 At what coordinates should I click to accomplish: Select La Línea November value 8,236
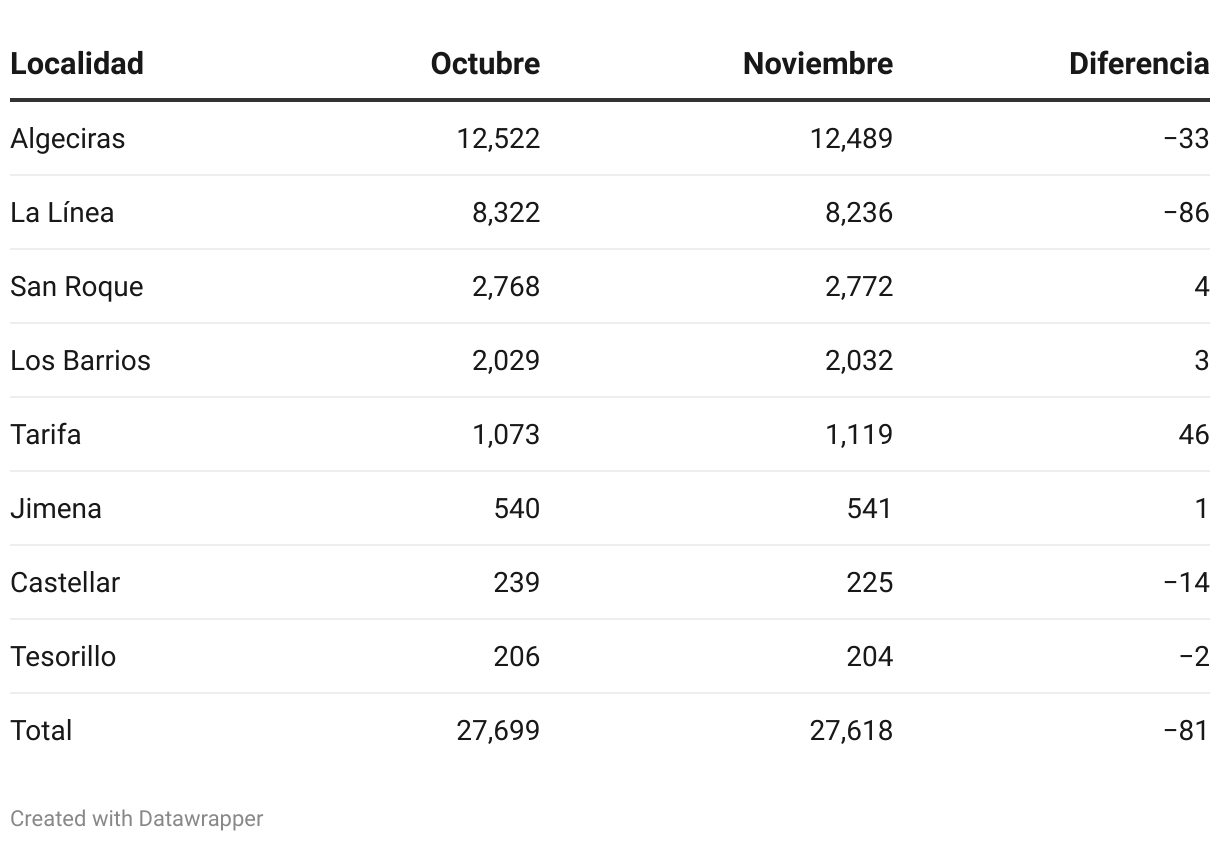(x=859, y=212)
